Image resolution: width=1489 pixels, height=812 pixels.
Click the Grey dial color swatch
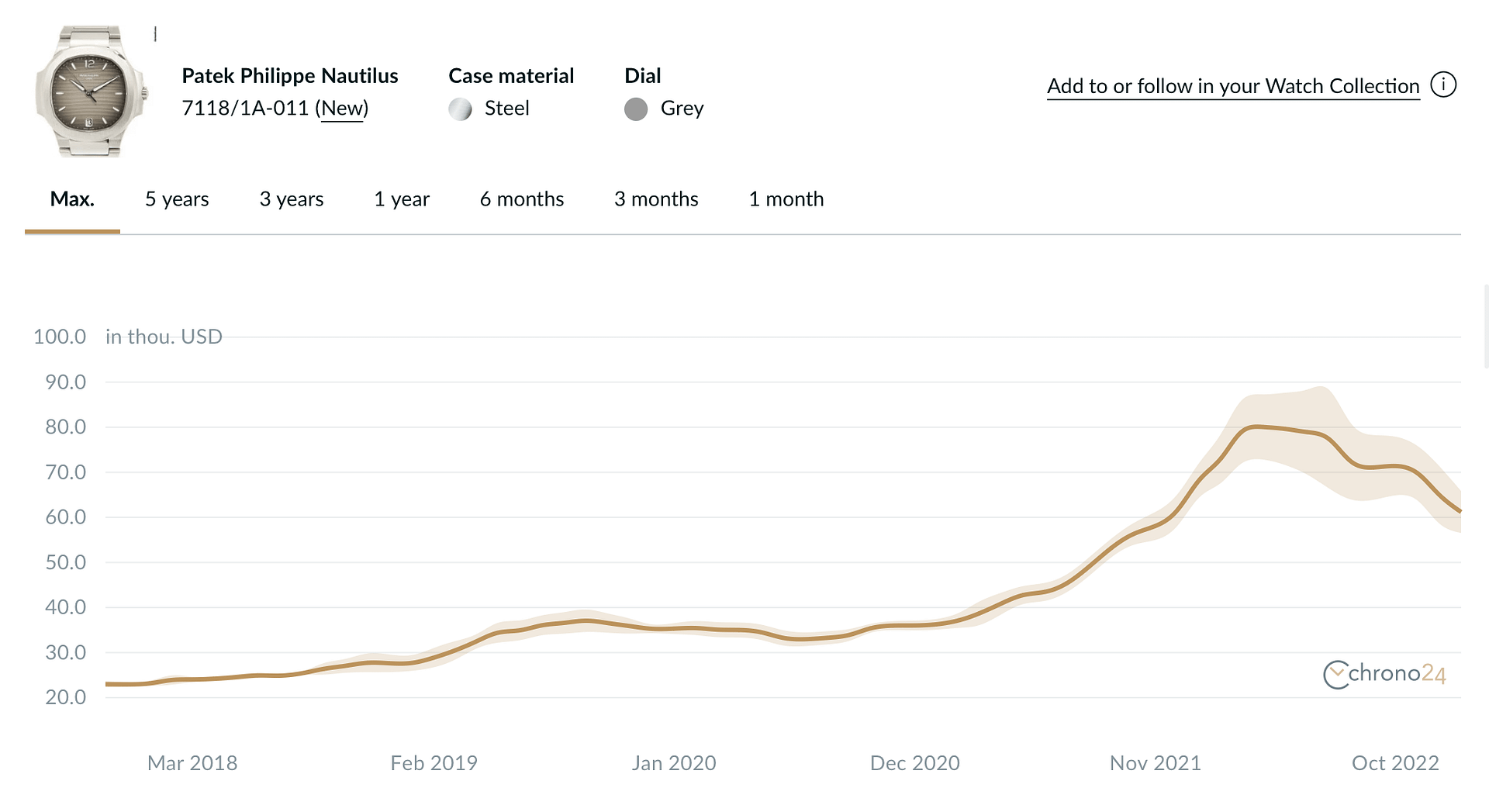[636, 109]
